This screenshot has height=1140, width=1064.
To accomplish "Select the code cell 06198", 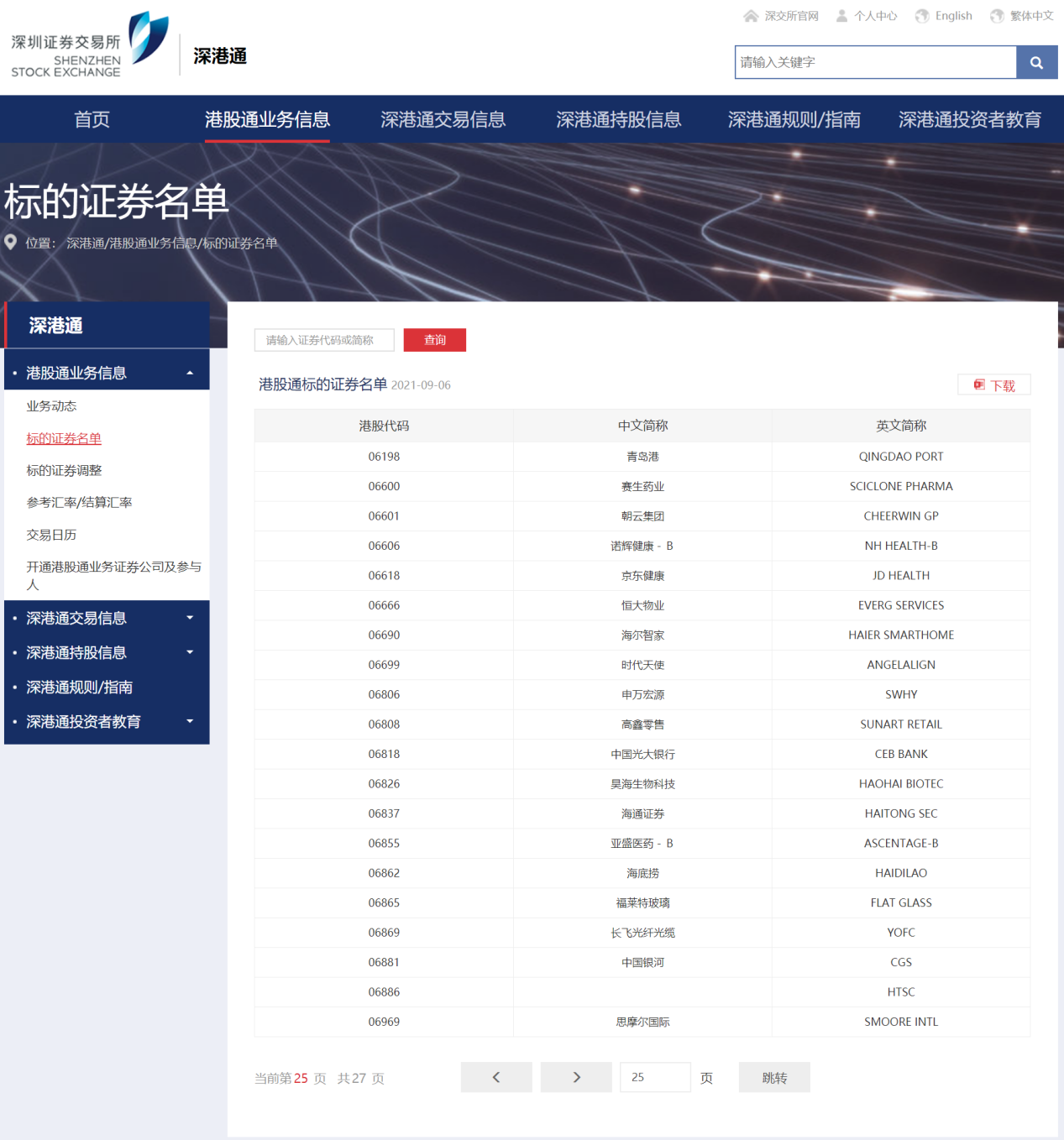I will coord(384,457).
